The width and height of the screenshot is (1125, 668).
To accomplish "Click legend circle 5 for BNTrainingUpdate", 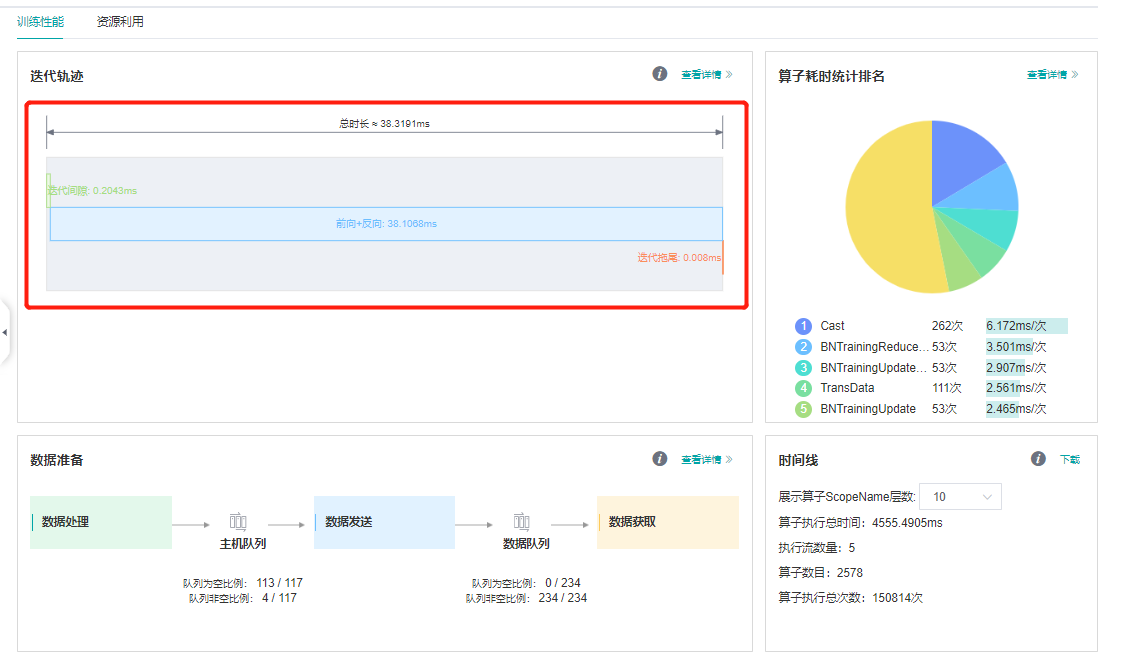I will [x=803, y=409].
